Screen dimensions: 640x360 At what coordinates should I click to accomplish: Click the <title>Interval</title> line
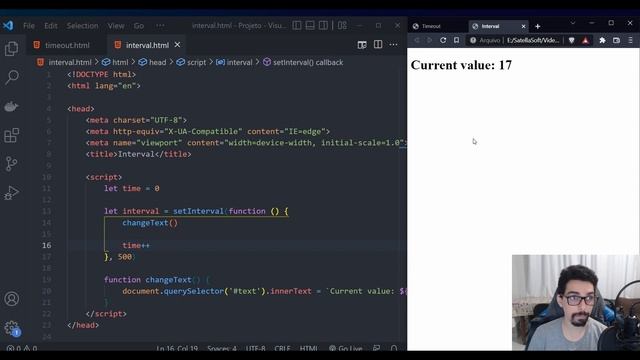(x=138, y=154)
